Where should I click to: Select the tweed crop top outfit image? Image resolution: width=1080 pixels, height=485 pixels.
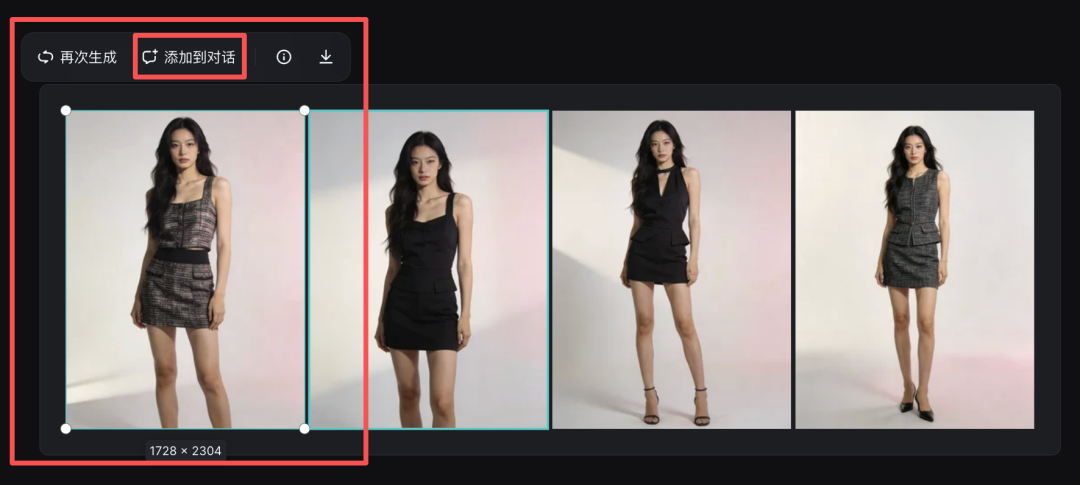pos(185,269)
